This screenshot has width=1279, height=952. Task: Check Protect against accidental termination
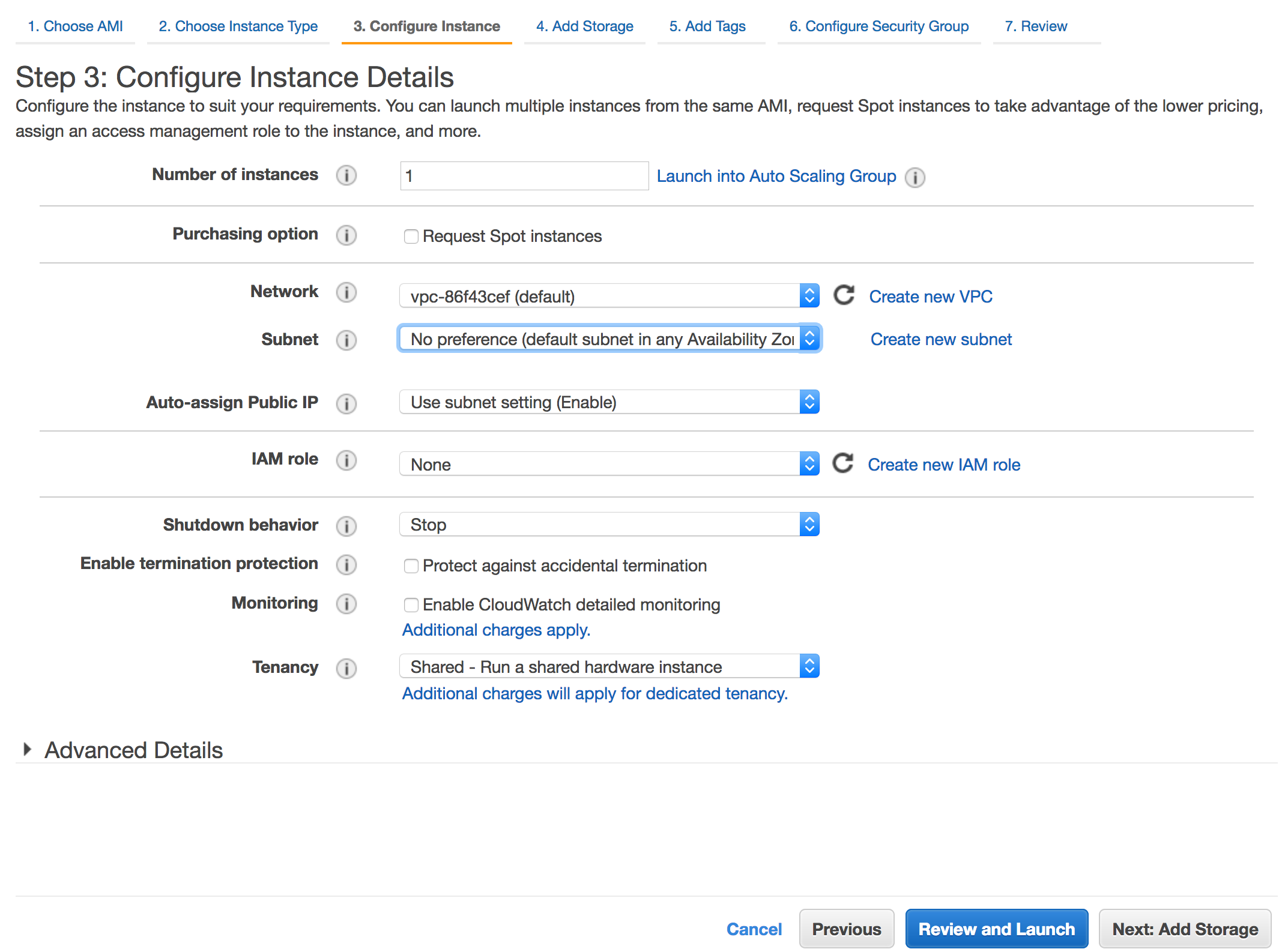pyautogui.click(x=411, y=566)
